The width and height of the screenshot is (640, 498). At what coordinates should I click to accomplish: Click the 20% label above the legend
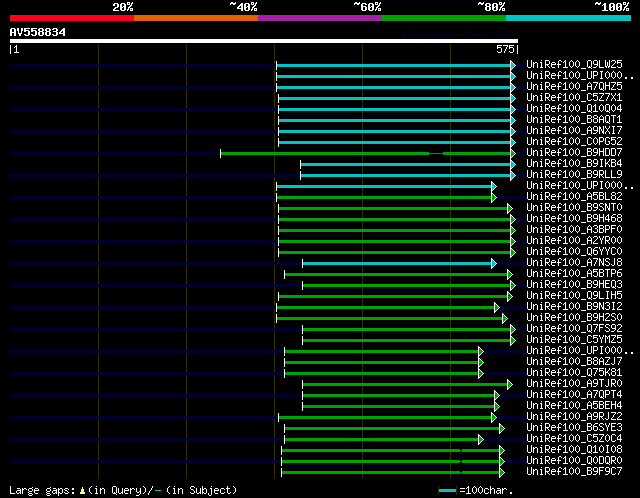123,7
